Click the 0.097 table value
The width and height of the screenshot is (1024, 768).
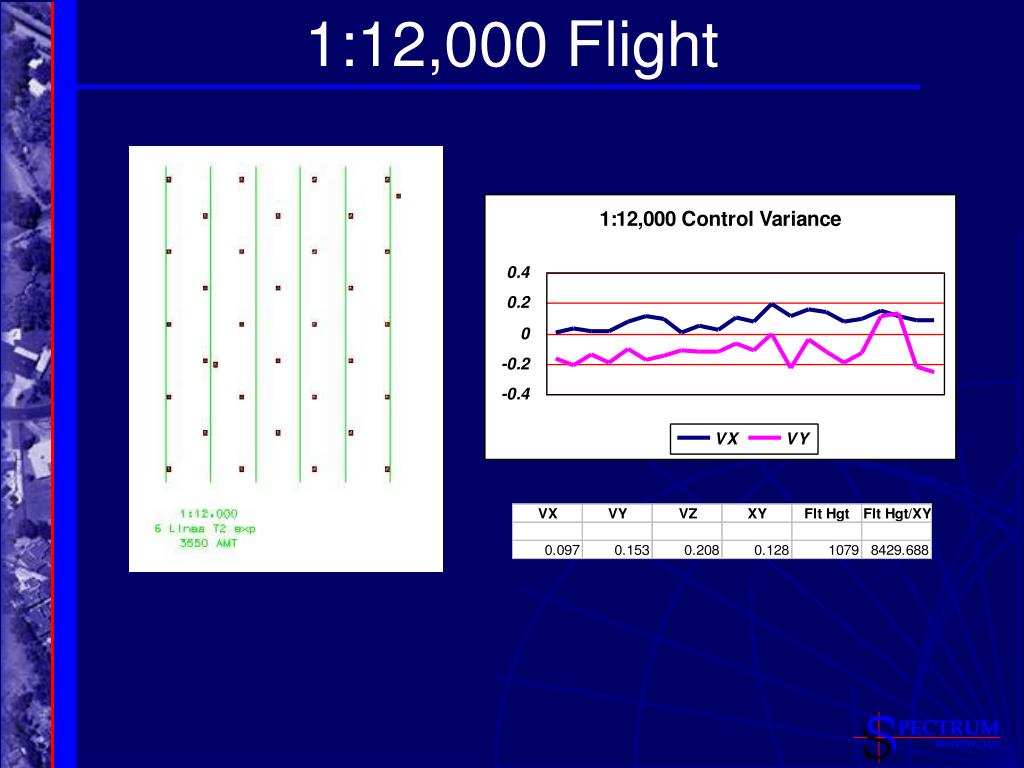[562, 550]
